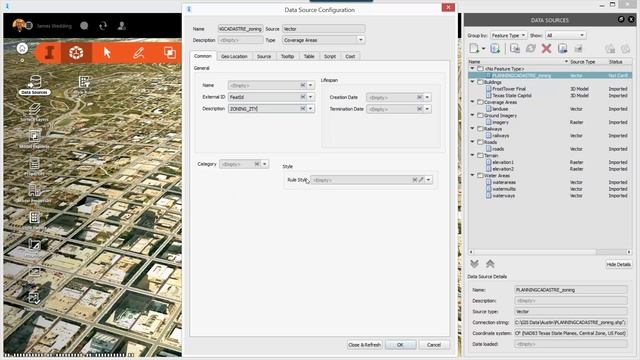Open the Description ZONING_ZTYPE dropdown arrow
Image resolution: width=640 pixels, height=360 pixels.
[311, 109]
